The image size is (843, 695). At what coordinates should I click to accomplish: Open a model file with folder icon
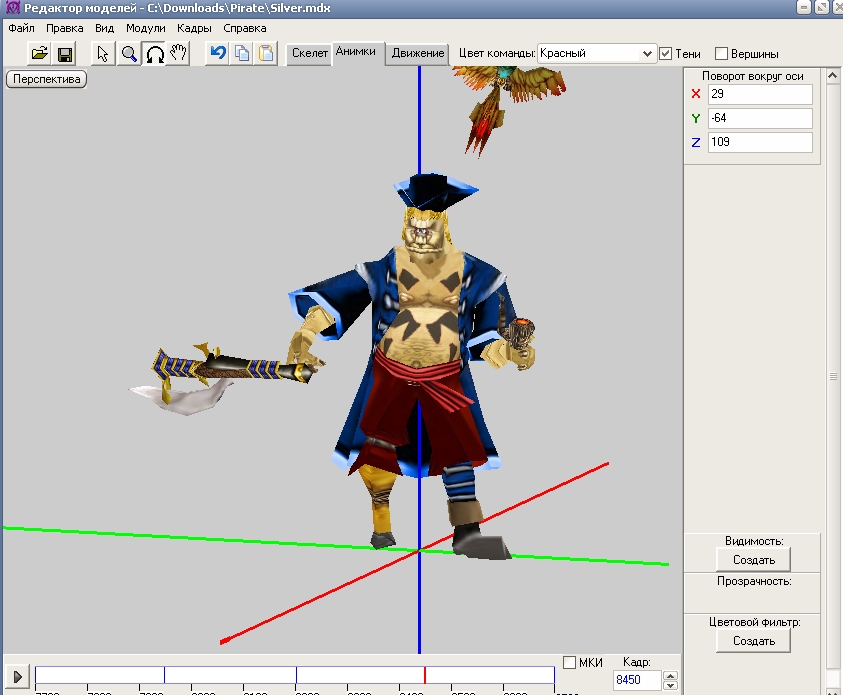coord(39,53)
